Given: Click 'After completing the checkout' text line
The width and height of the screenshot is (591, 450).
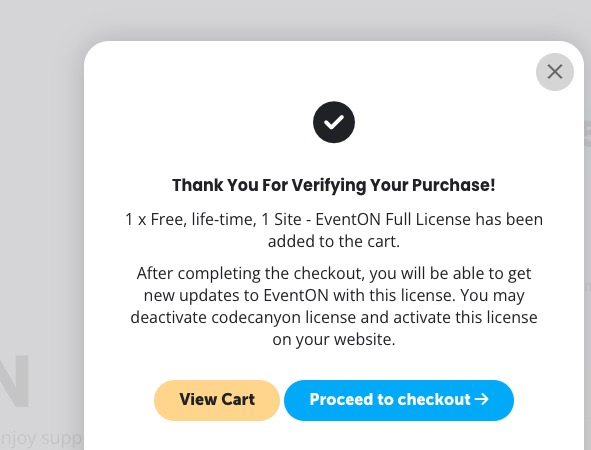Looking at the screenshot, I should tap(334, 274).
